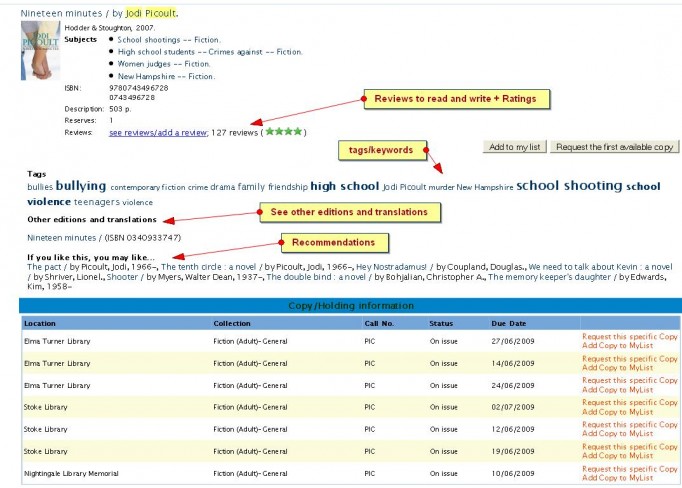Click Add to my list button
The height and width of the screenshot is (488, 682).
(515, 147)
